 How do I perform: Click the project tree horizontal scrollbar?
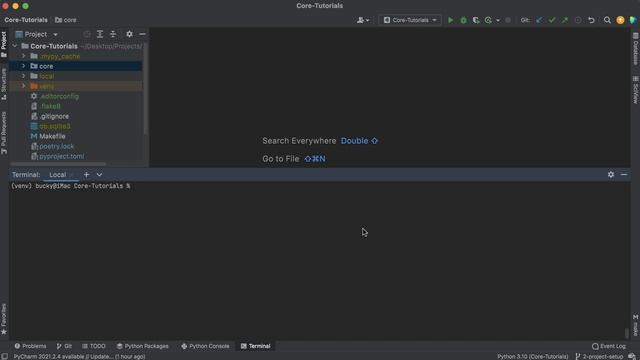58,164
